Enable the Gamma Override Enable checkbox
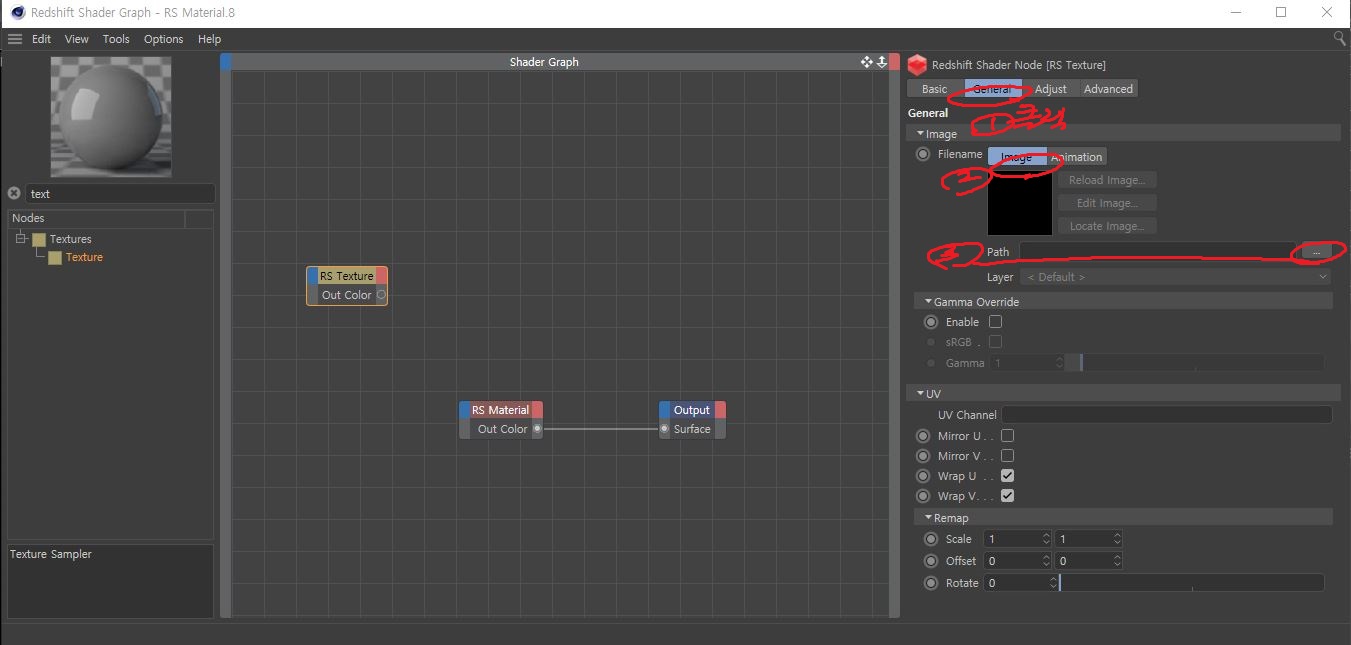The height and width of the screenshot is (645, 1351). [995, 322]
